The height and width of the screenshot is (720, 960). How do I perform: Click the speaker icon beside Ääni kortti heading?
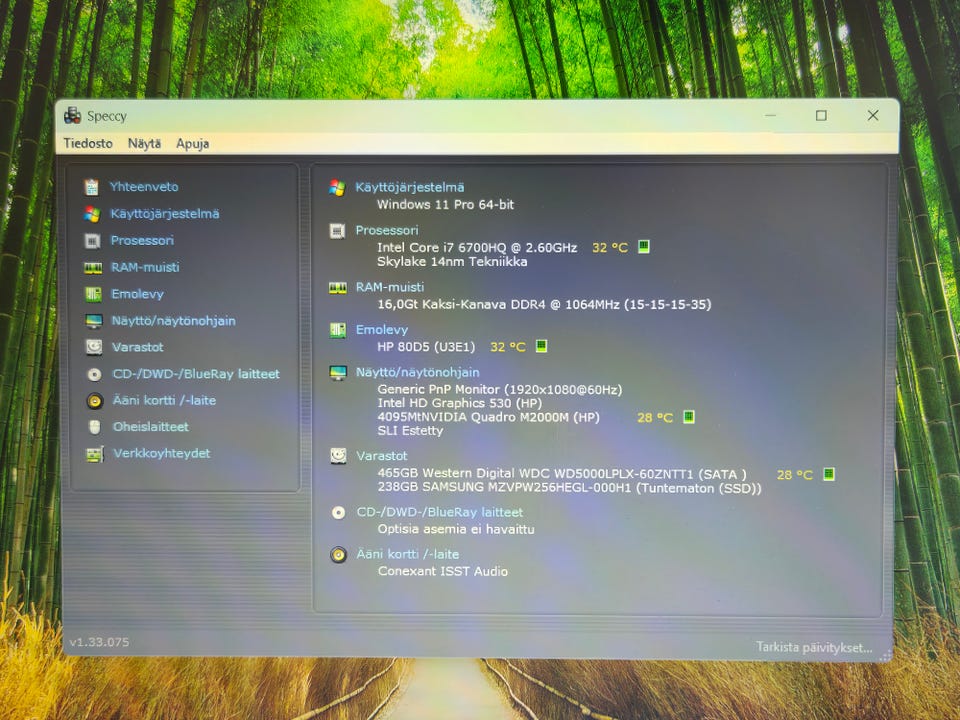(338, 555)
